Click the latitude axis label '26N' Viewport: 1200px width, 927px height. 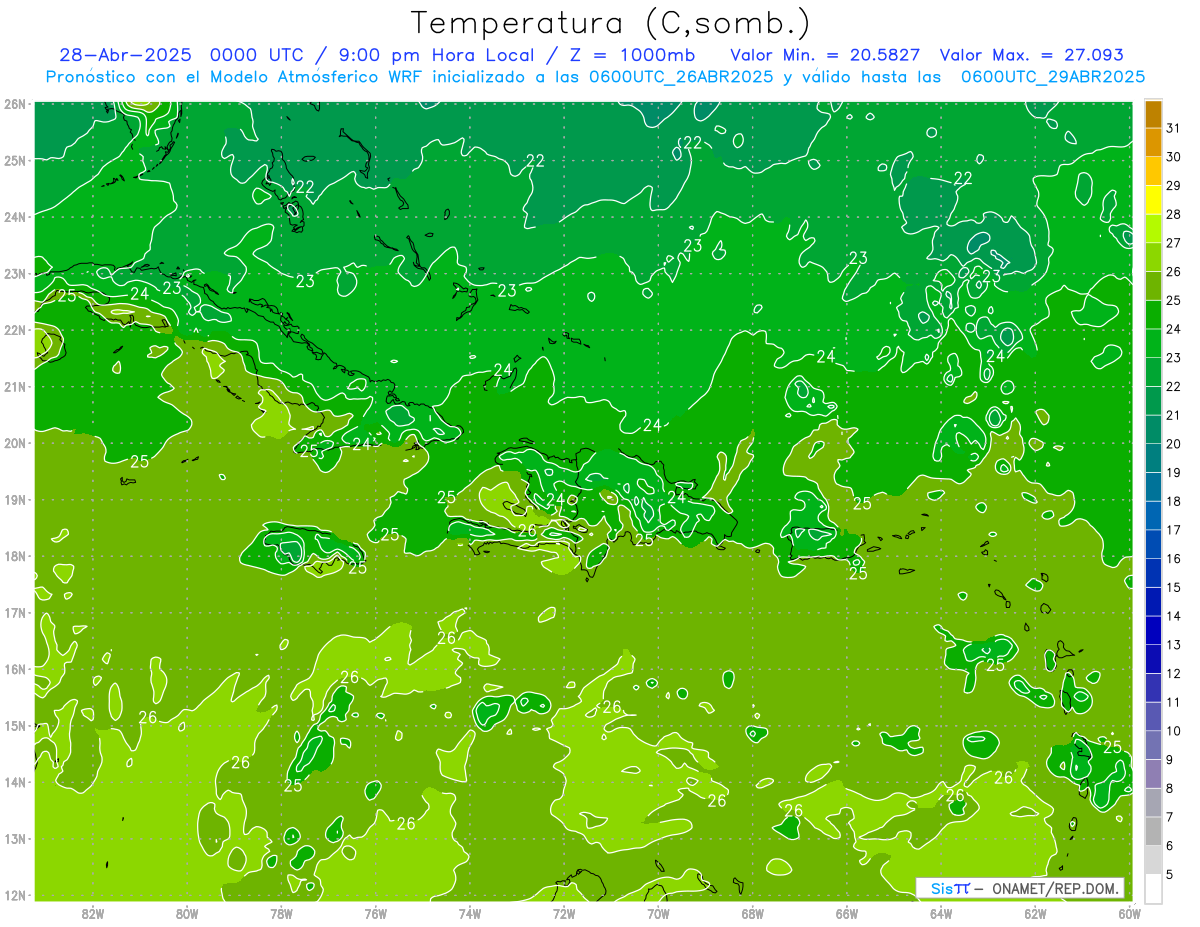pos(15,104)
